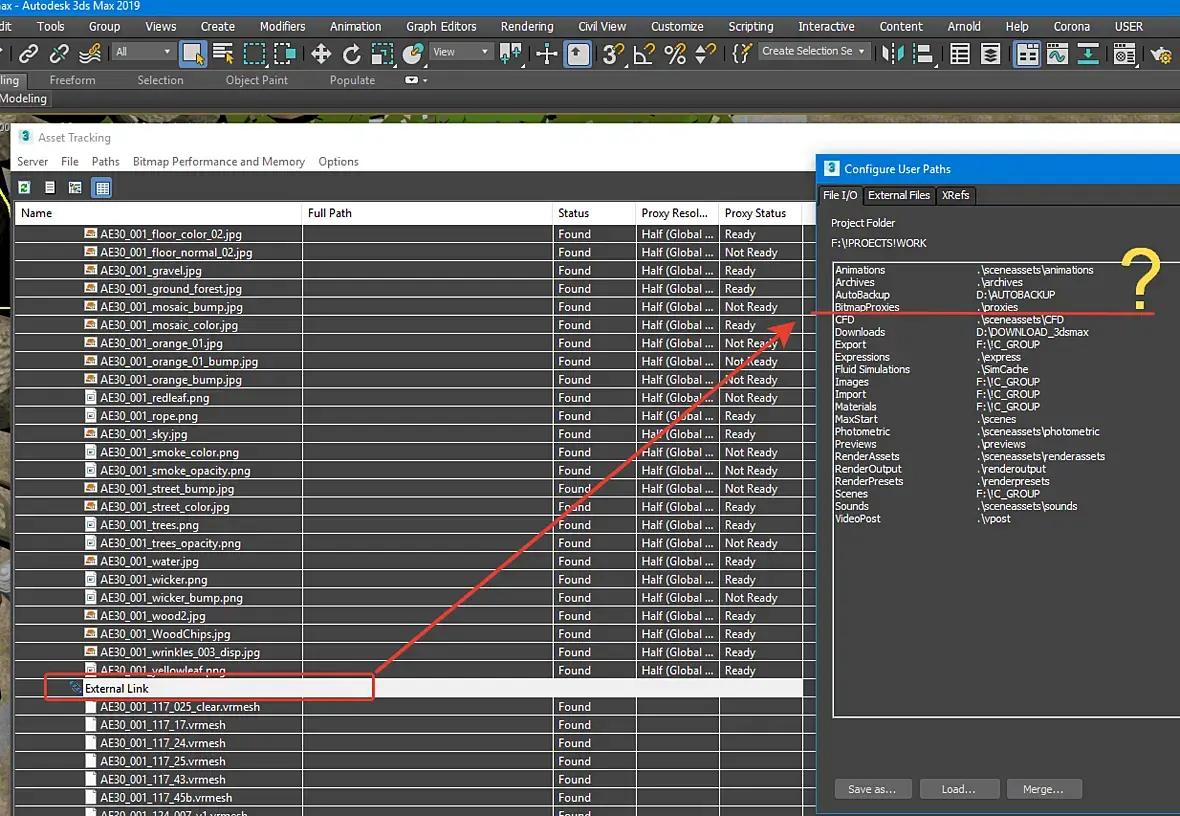Viewport: 1180px width, 816px height.
Task: Open the Schematic View icon
Action: pyautogui.click(x=1087, y=53)
